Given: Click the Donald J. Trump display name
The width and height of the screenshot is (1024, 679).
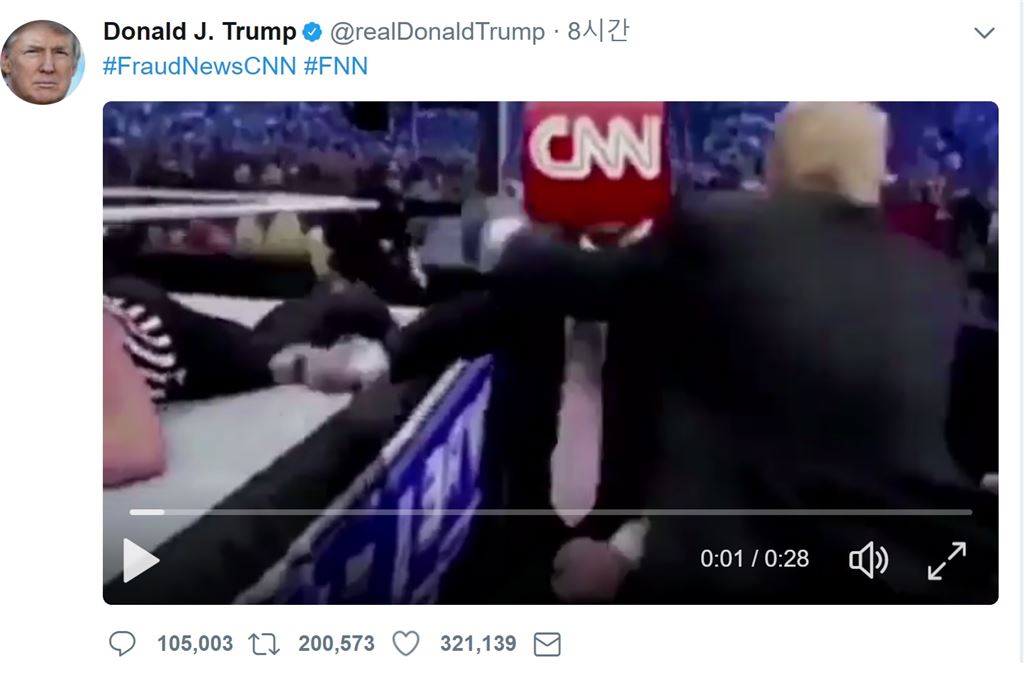Looking at the screenshot, I should click(200, 31).
